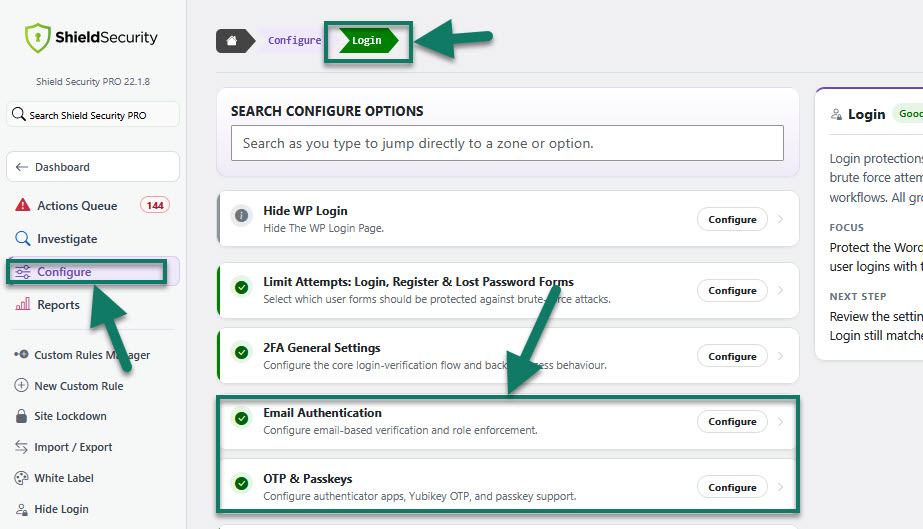923x529 pixels.
Task: Open Import / Export link
Action: pos(73,447)
